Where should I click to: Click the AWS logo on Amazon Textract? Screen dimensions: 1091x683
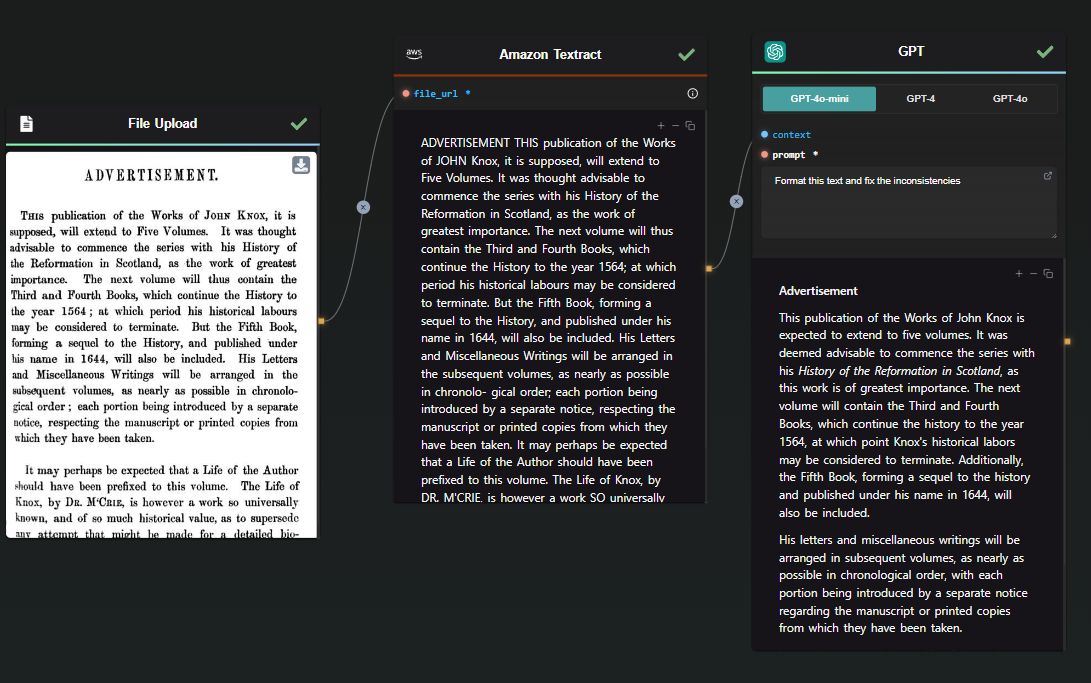414,54
